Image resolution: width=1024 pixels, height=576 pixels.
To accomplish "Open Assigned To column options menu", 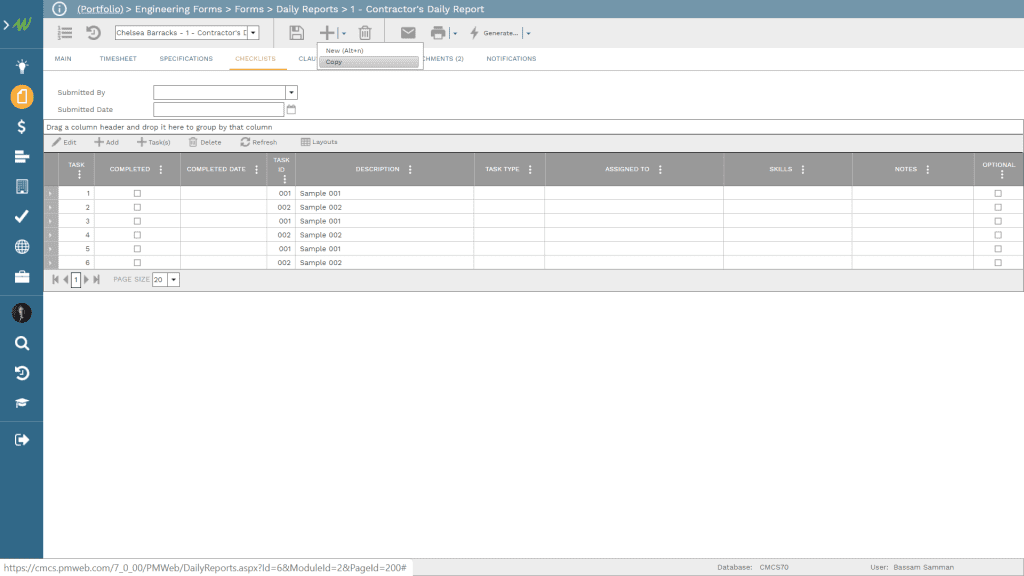I will click(x=660, y=170).
